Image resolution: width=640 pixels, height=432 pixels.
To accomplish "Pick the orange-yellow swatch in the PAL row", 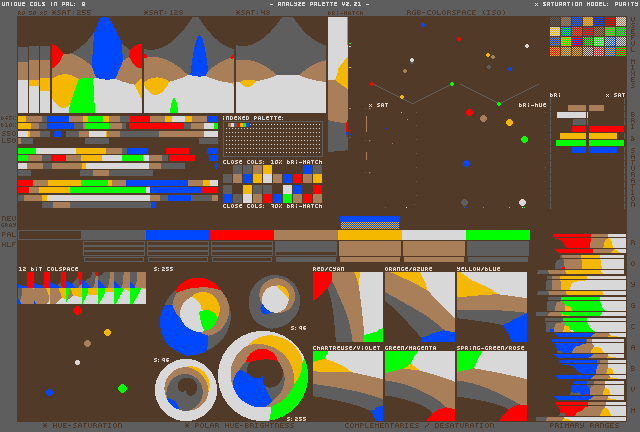I will click(x=370, y=235).
